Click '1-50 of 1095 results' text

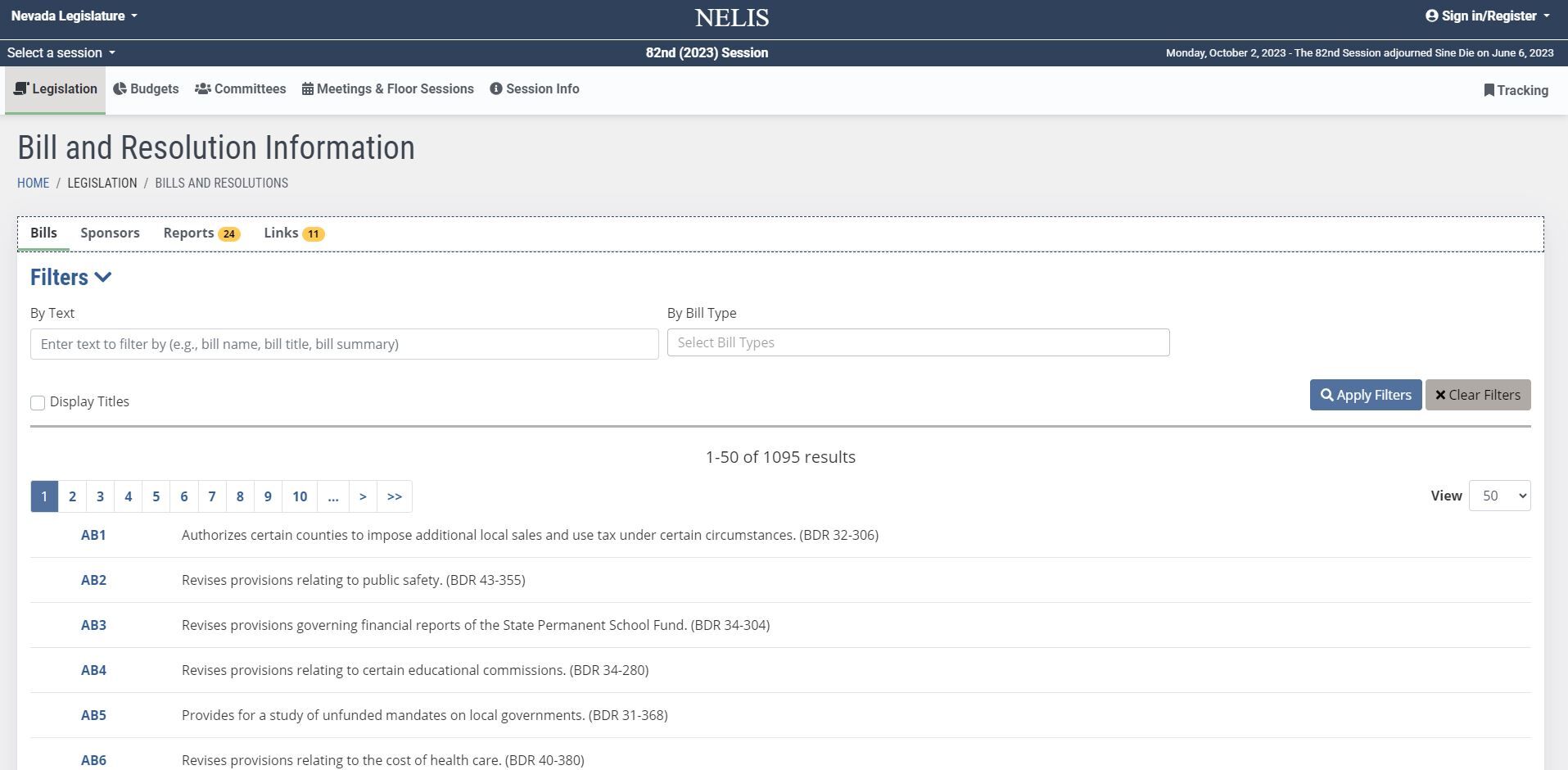pos(780,457)
